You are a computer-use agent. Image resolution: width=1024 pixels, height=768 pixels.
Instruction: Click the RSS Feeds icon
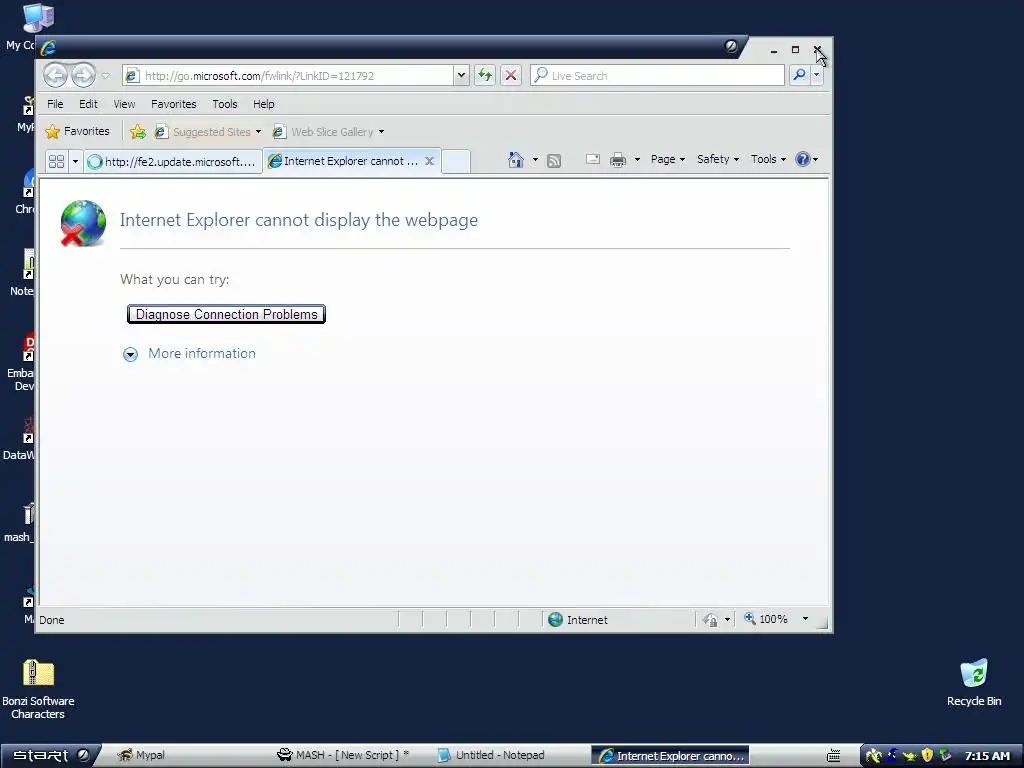point(554,160)
